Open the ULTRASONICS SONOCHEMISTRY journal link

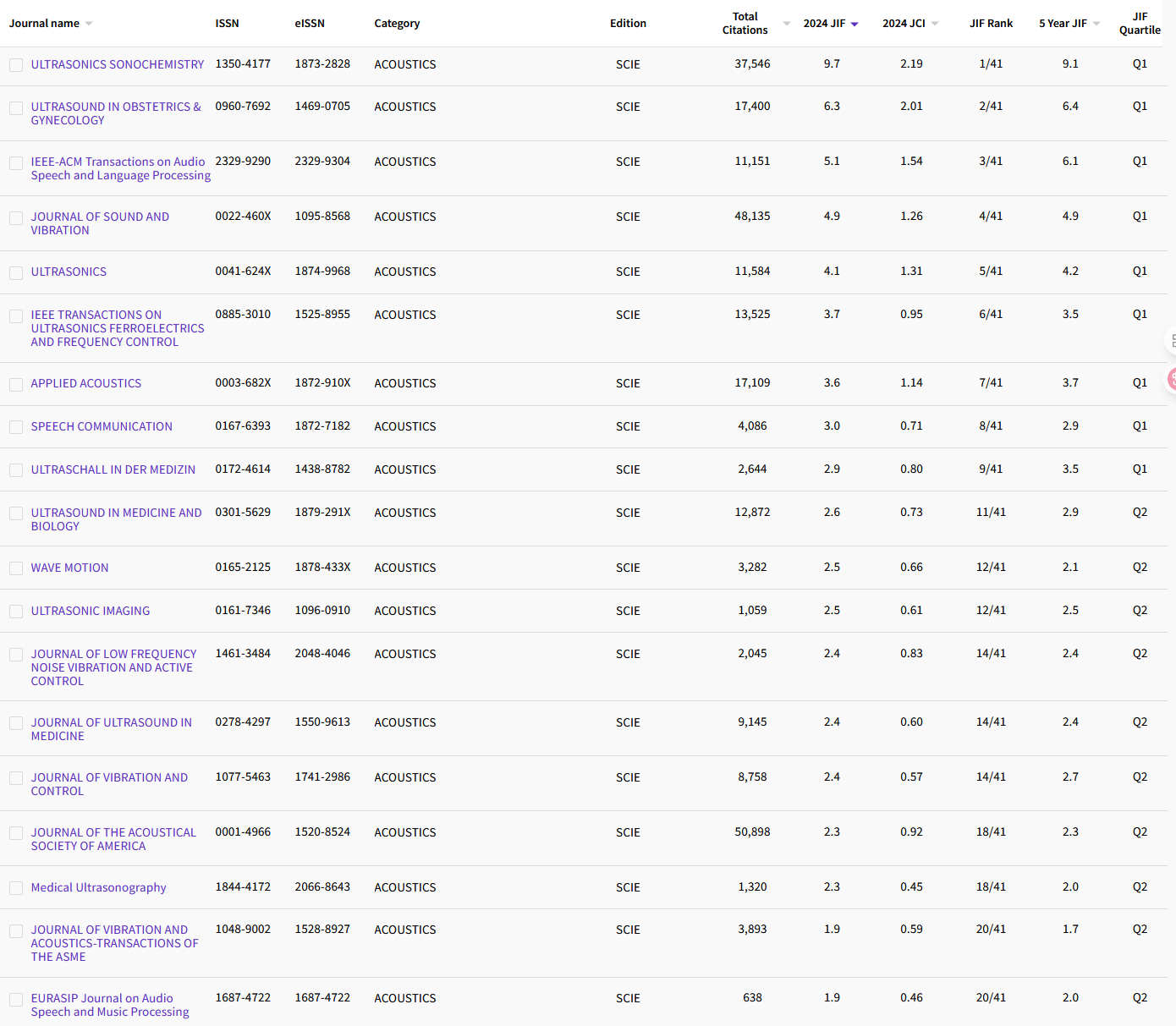pos(118,64)
